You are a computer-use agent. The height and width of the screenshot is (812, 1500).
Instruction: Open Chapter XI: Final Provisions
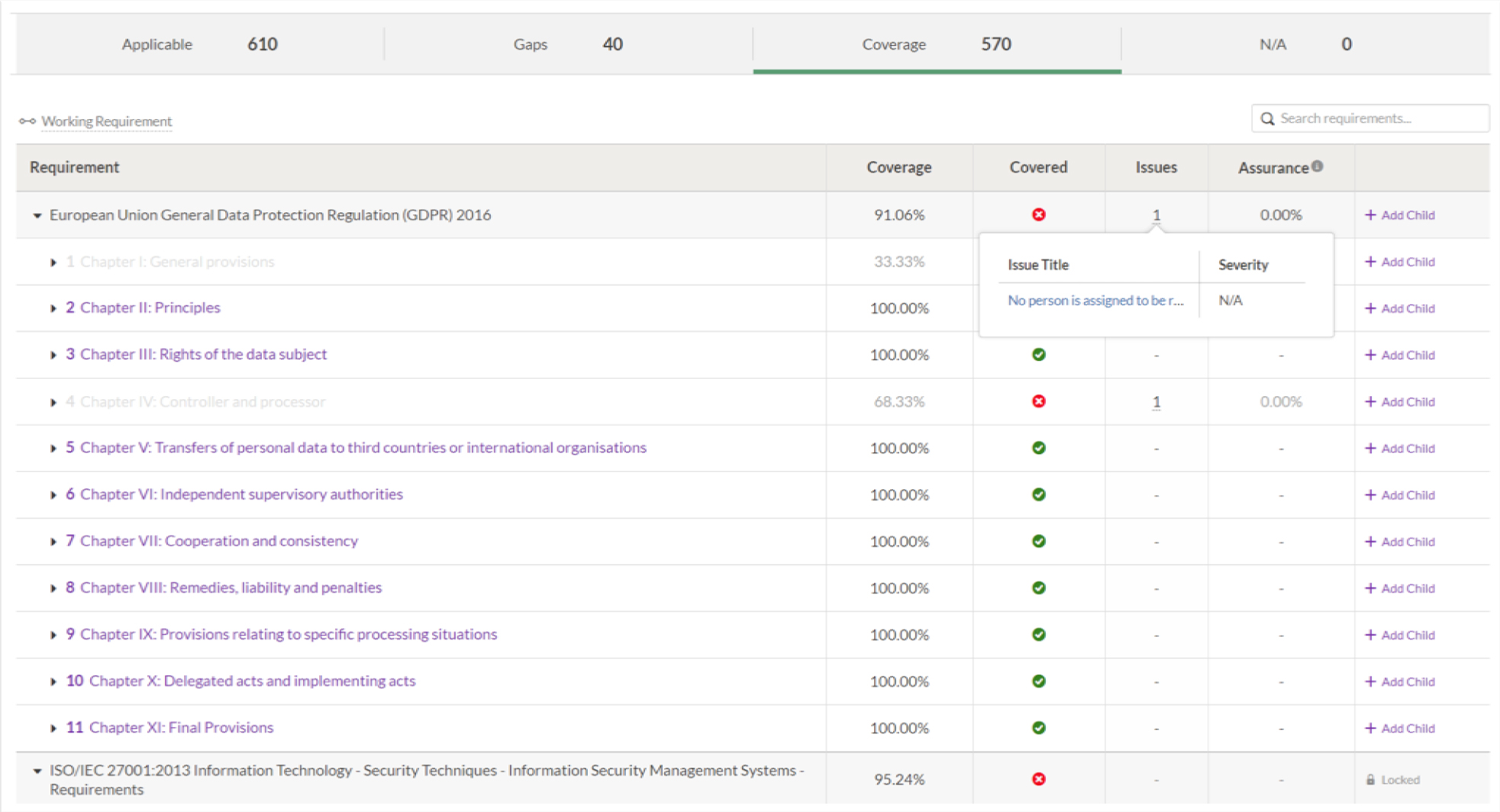181,727
